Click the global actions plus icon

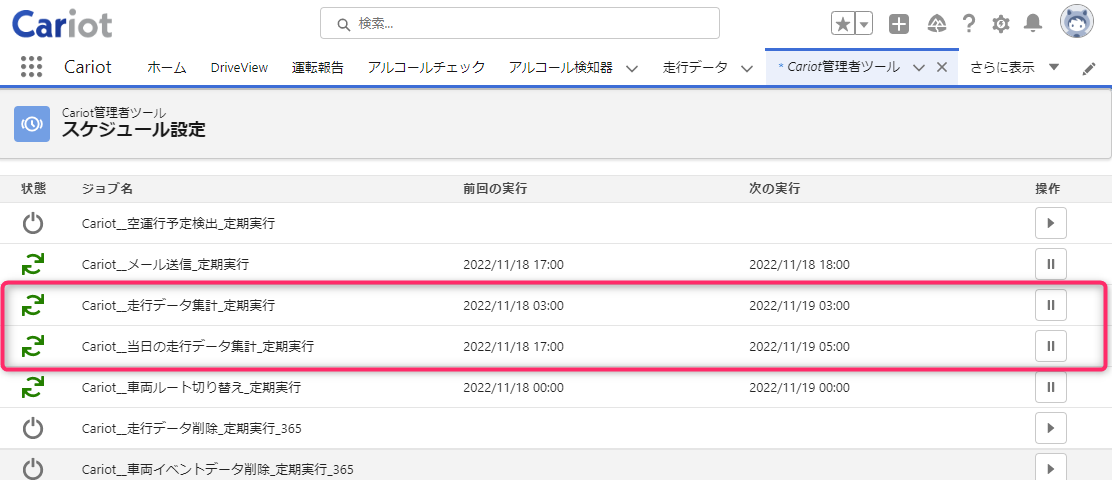coord(899,24)
